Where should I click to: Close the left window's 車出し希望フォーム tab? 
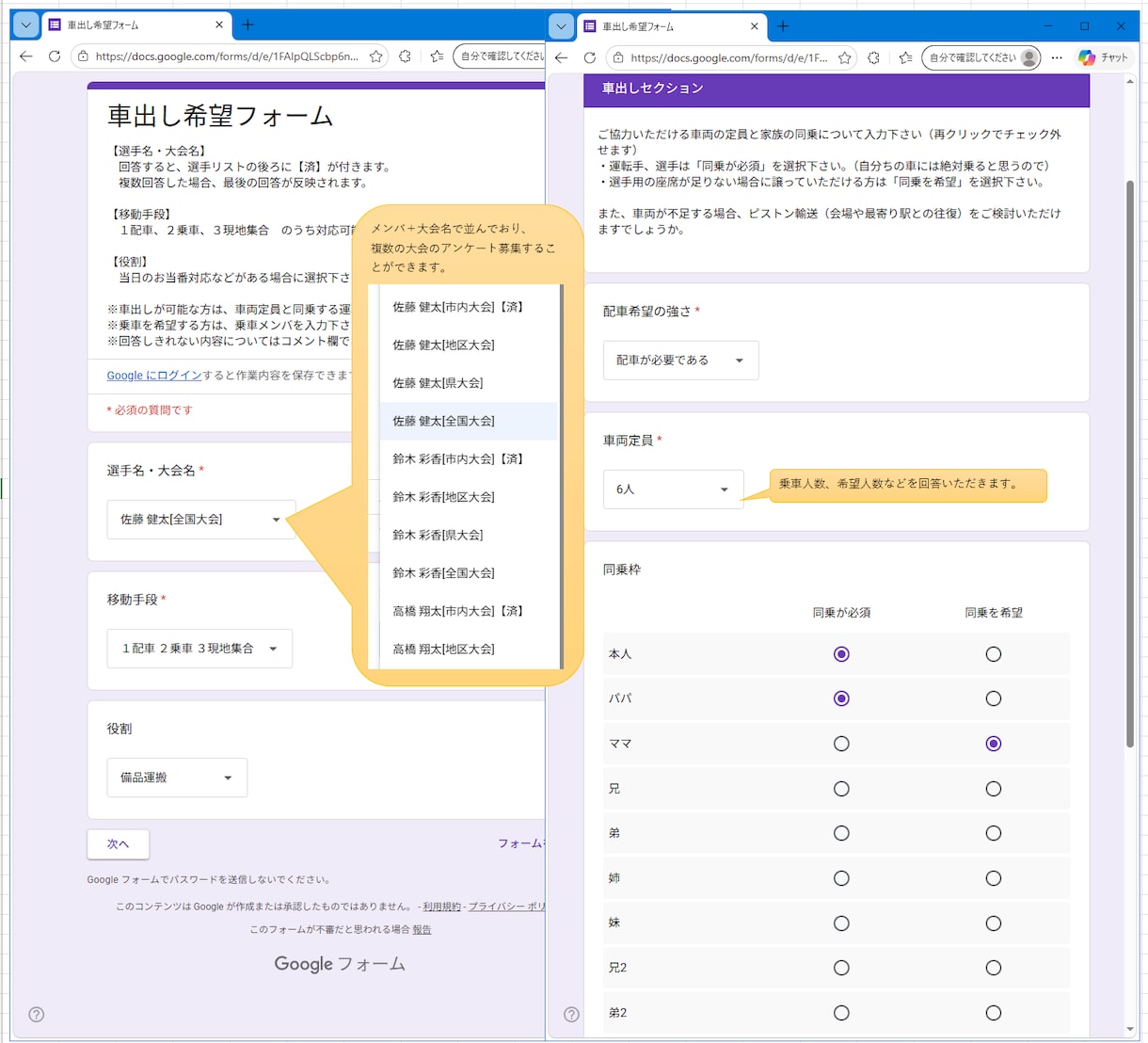pos(219,25)
